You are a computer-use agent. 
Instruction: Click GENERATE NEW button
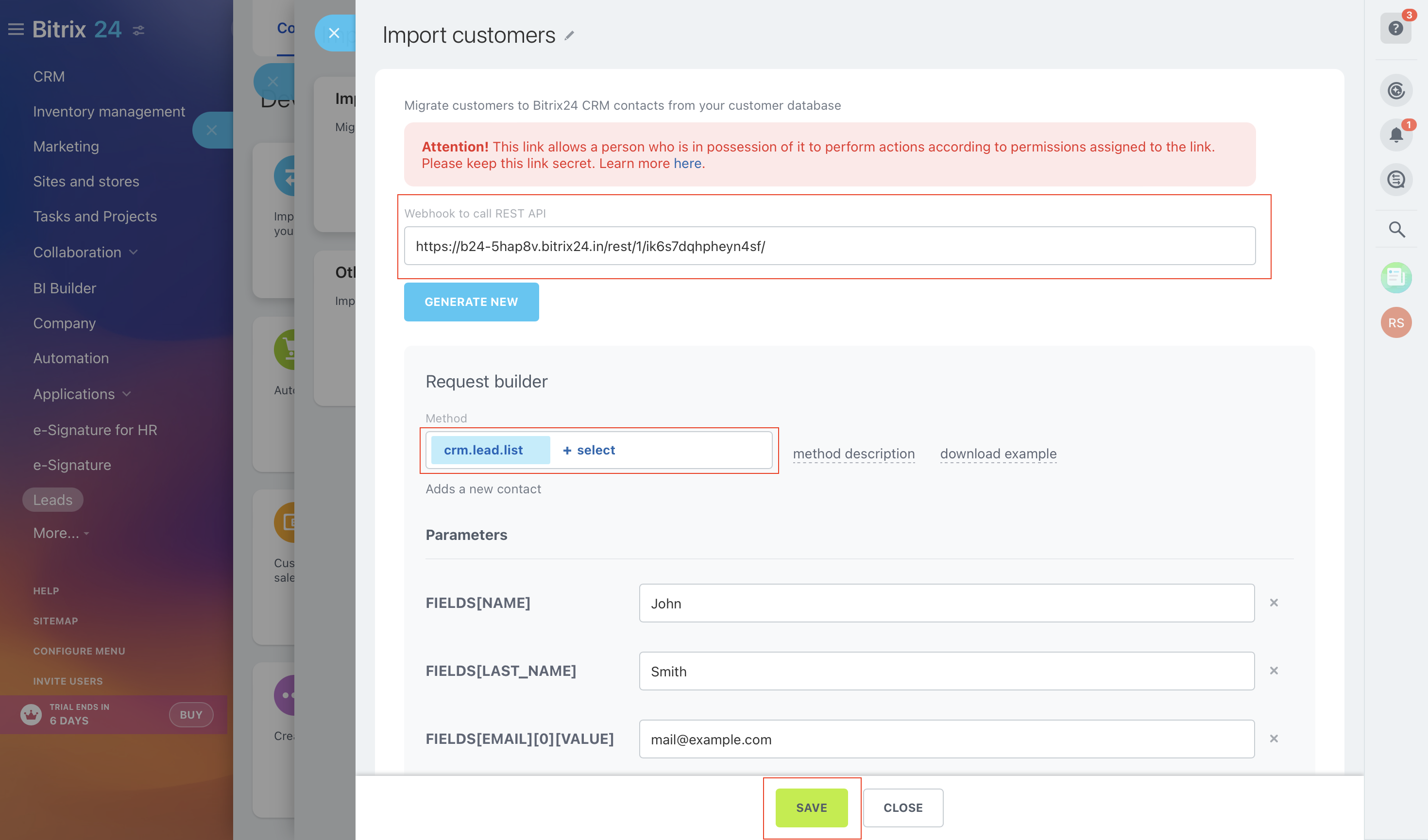[x=472, y=302]
